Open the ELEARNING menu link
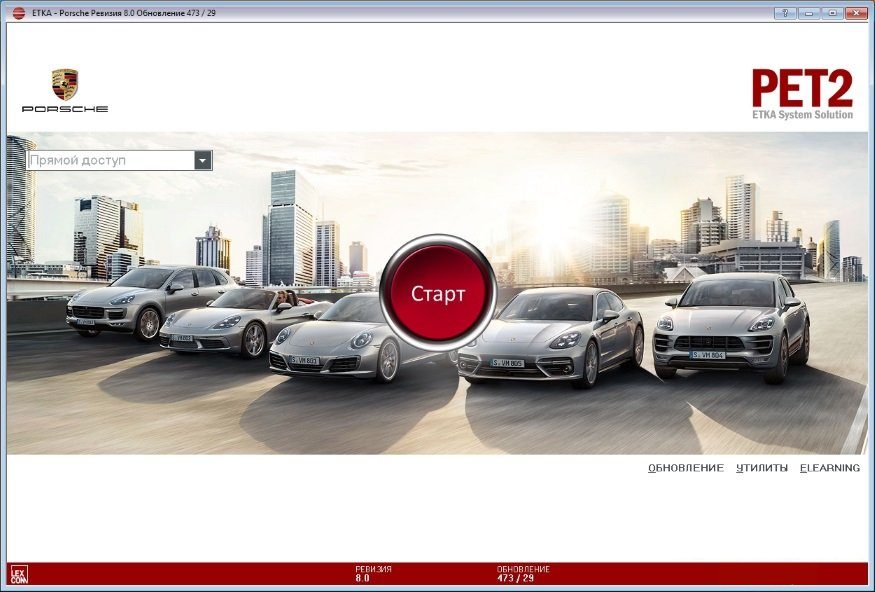Image resolution: width=875 pixels, height=592 pixels. (x=830, y=468)
